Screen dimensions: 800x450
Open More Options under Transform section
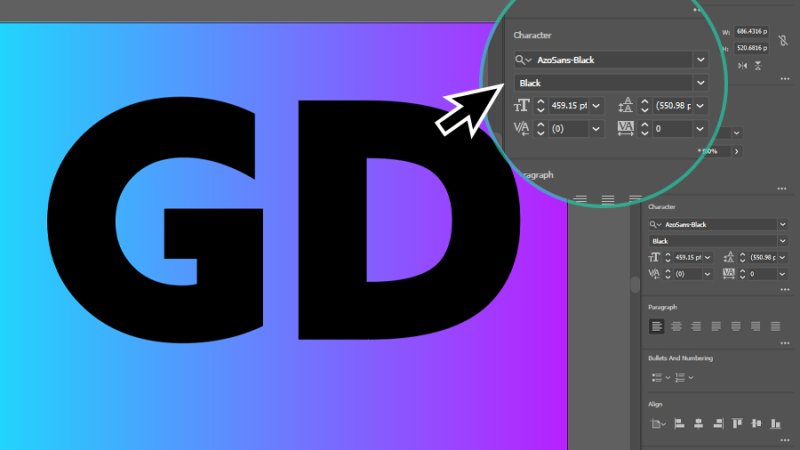point(785,79)
